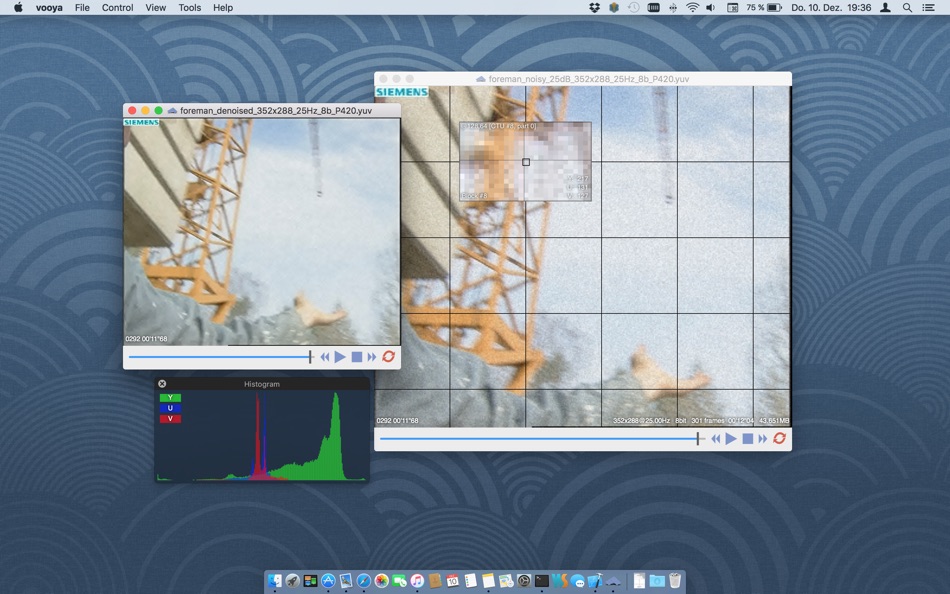The image size is (950, 594).
Task: Rewind in the foreman_noisy window
Action: (716, 438)
